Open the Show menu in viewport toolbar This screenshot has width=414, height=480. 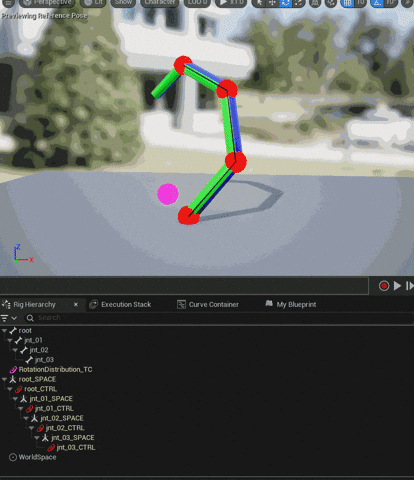tap(123, 3)
